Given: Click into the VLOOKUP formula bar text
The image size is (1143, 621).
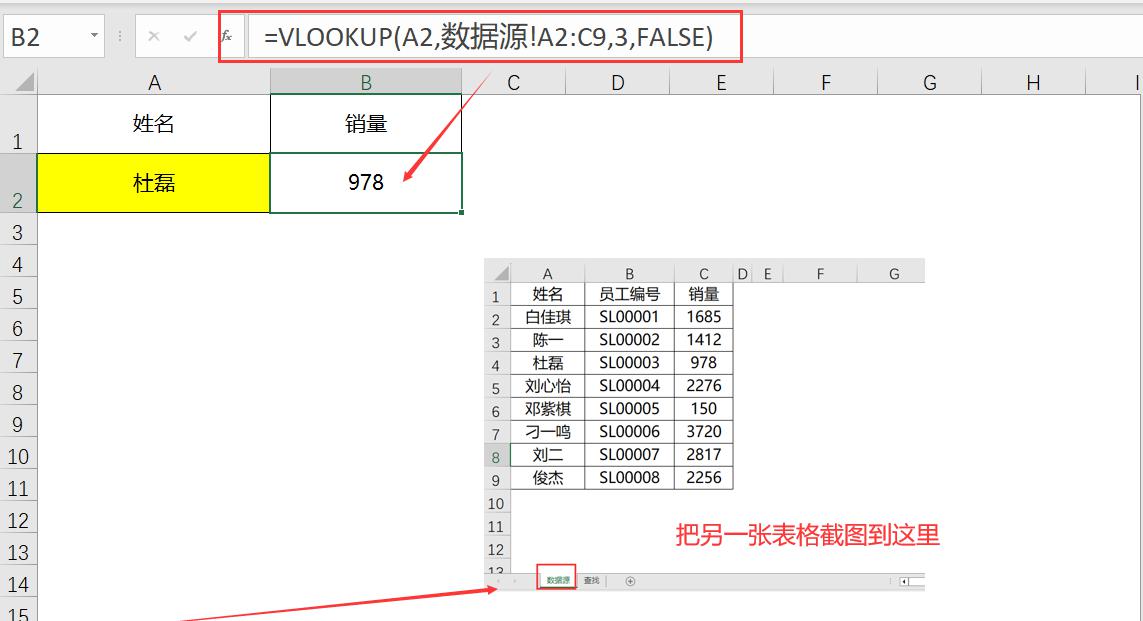Looking at the screenshot, I should point(488,36).
